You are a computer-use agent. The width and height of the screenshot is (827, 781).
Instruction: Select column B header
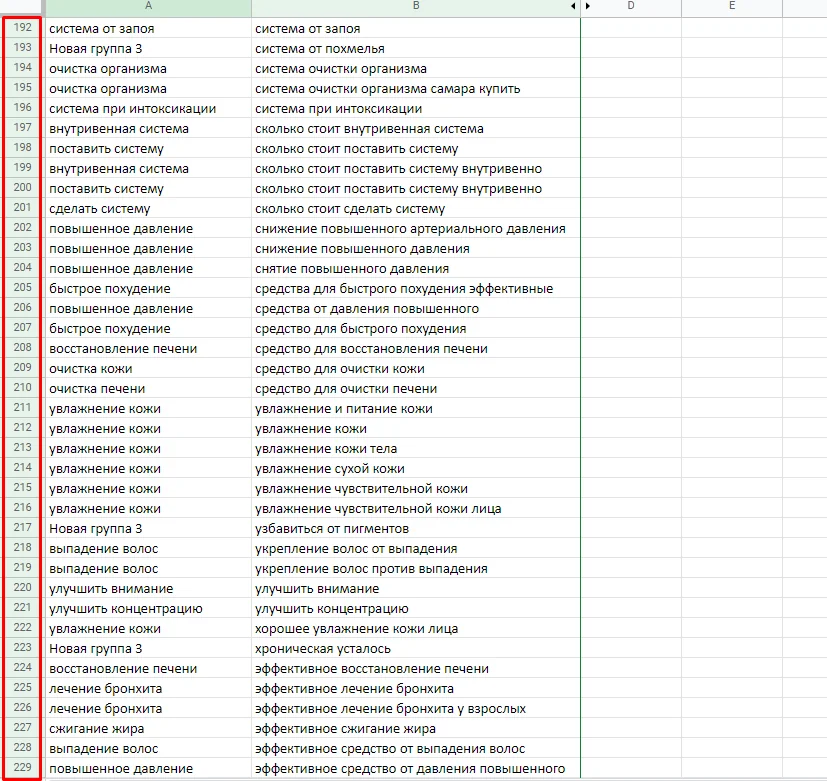point(416,6)
